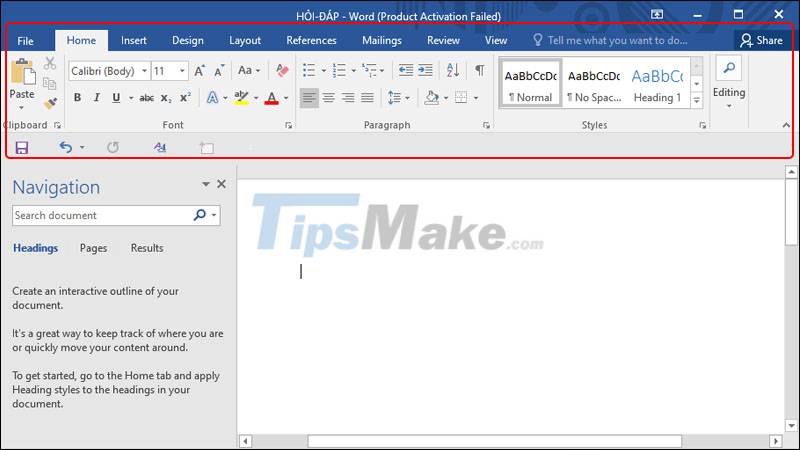The image size is (800, 450).
Task: Apply the Normal style
Action: [x=530, y=83]
